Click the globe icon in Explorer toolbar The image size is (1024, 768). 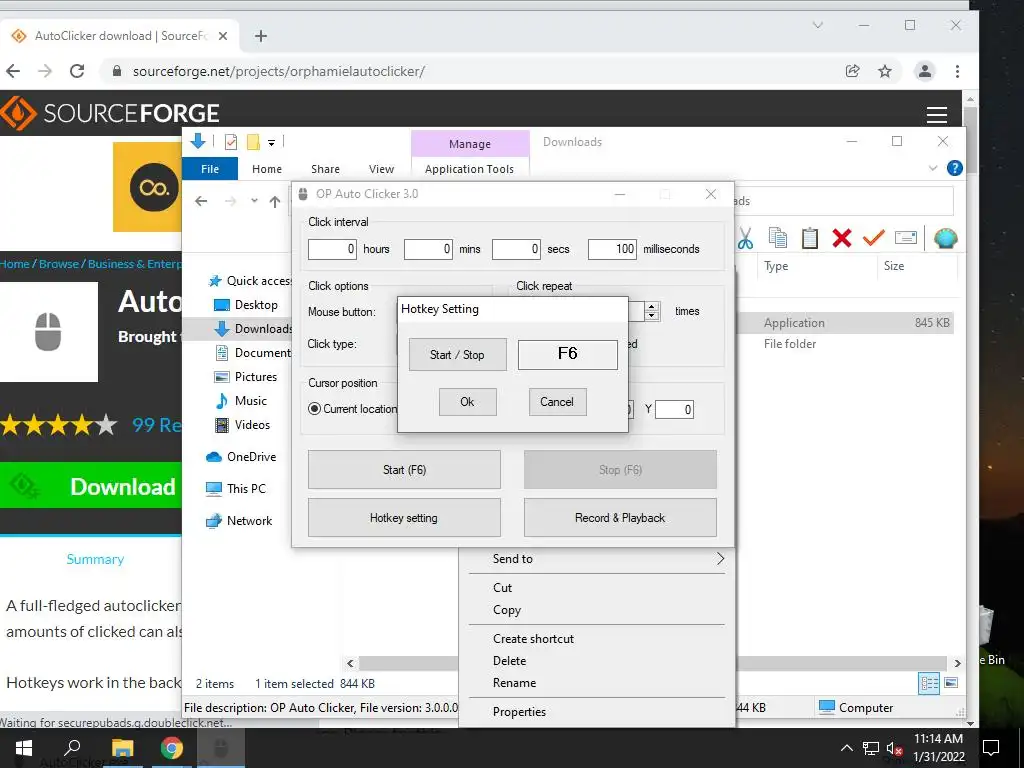pos(945,238)
